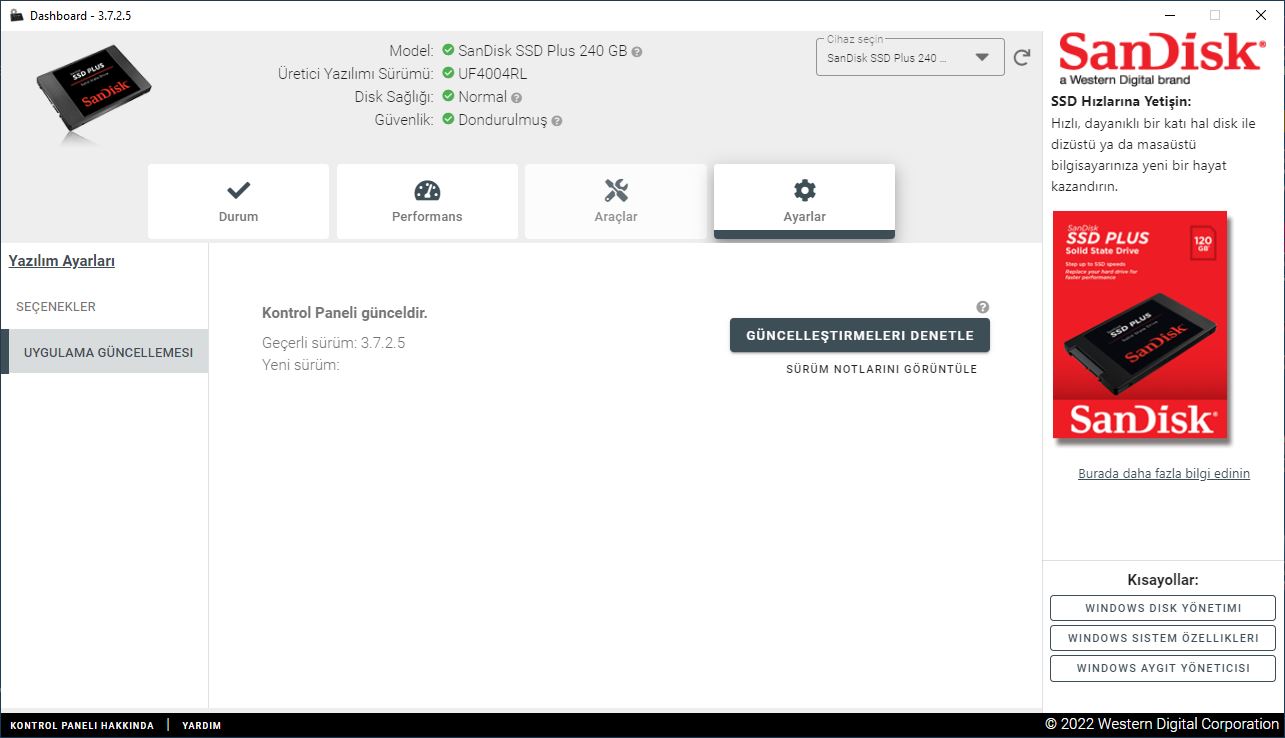Viewport: 1285px width, 738px height.
Task: Click the Dondurulmuş security status text
Action: click(503, 120)
